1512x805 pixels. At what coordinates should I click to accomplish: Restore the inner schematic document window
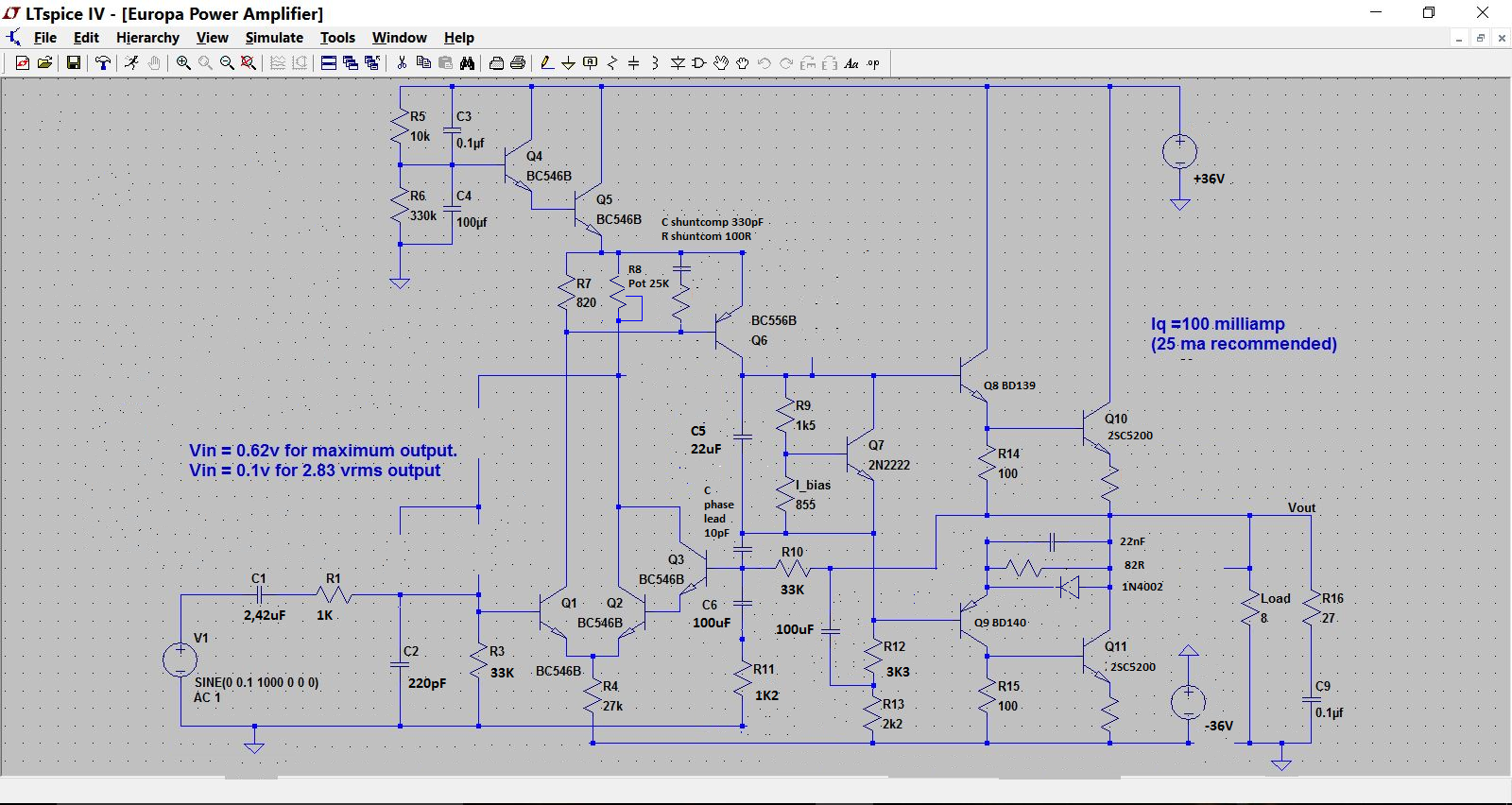[1480, 38]
